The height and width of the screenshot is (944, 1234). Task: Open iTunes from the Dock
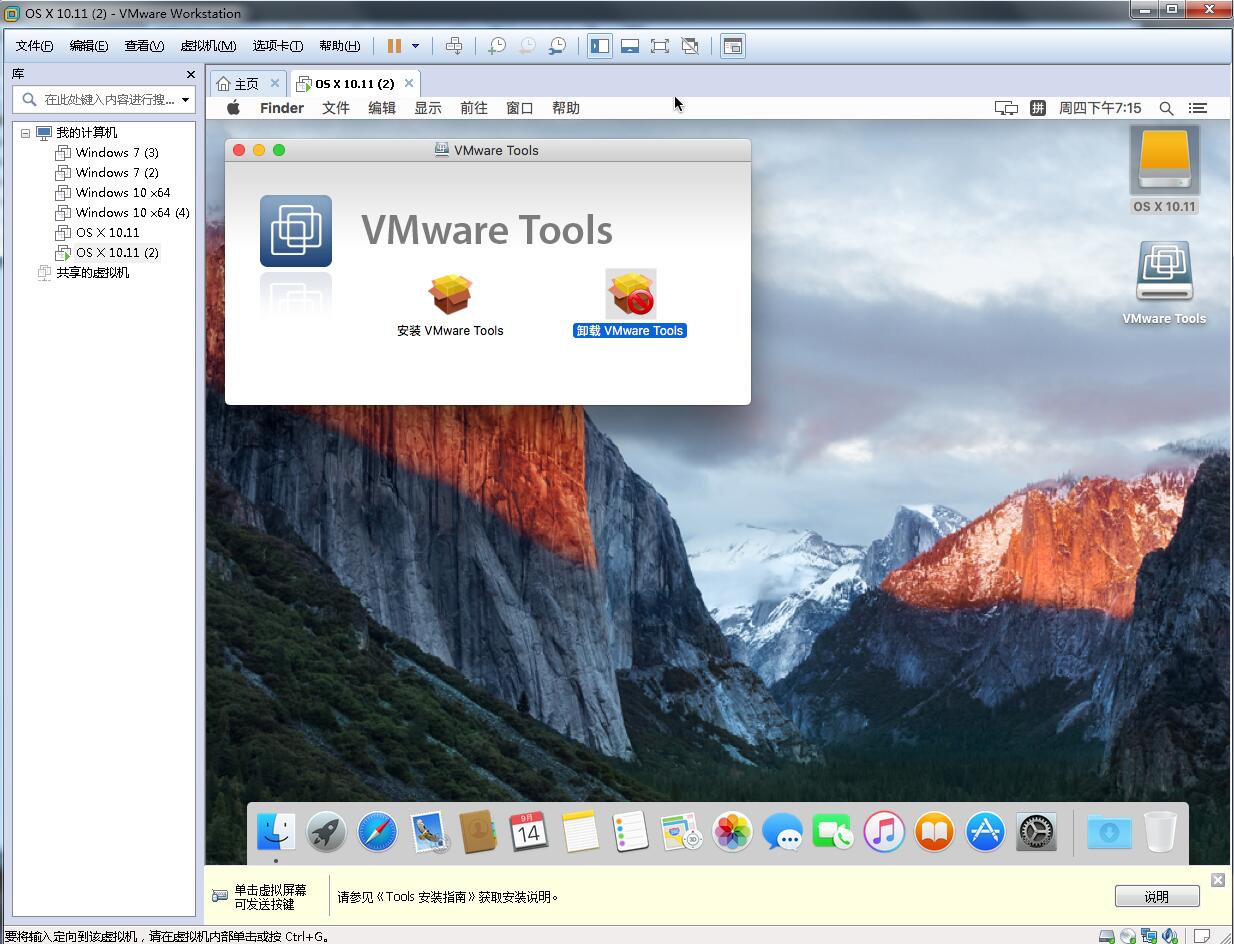pos(884,831)
